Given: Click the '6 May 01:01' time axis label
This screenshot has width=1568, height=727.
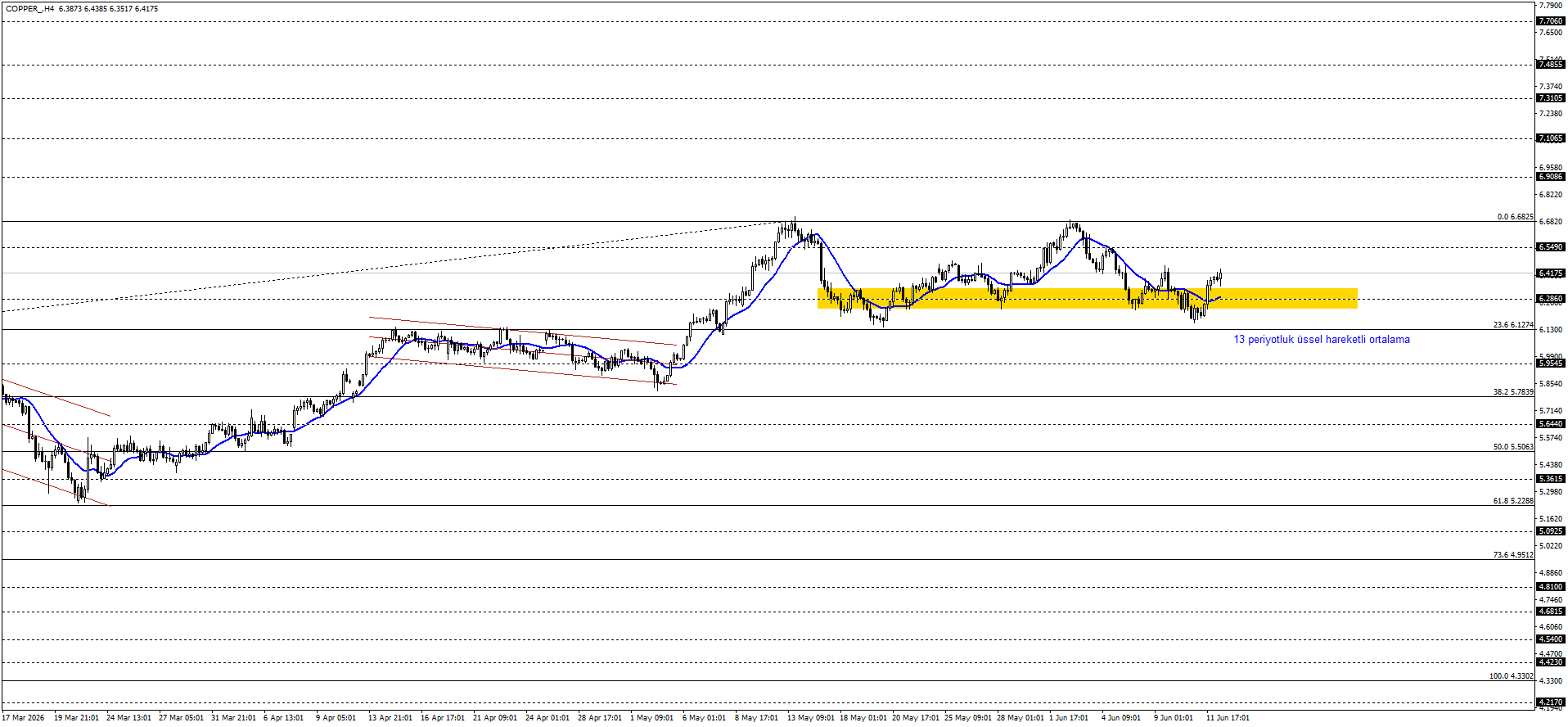Looking at the screenshot, I should [x=704, y=718].
